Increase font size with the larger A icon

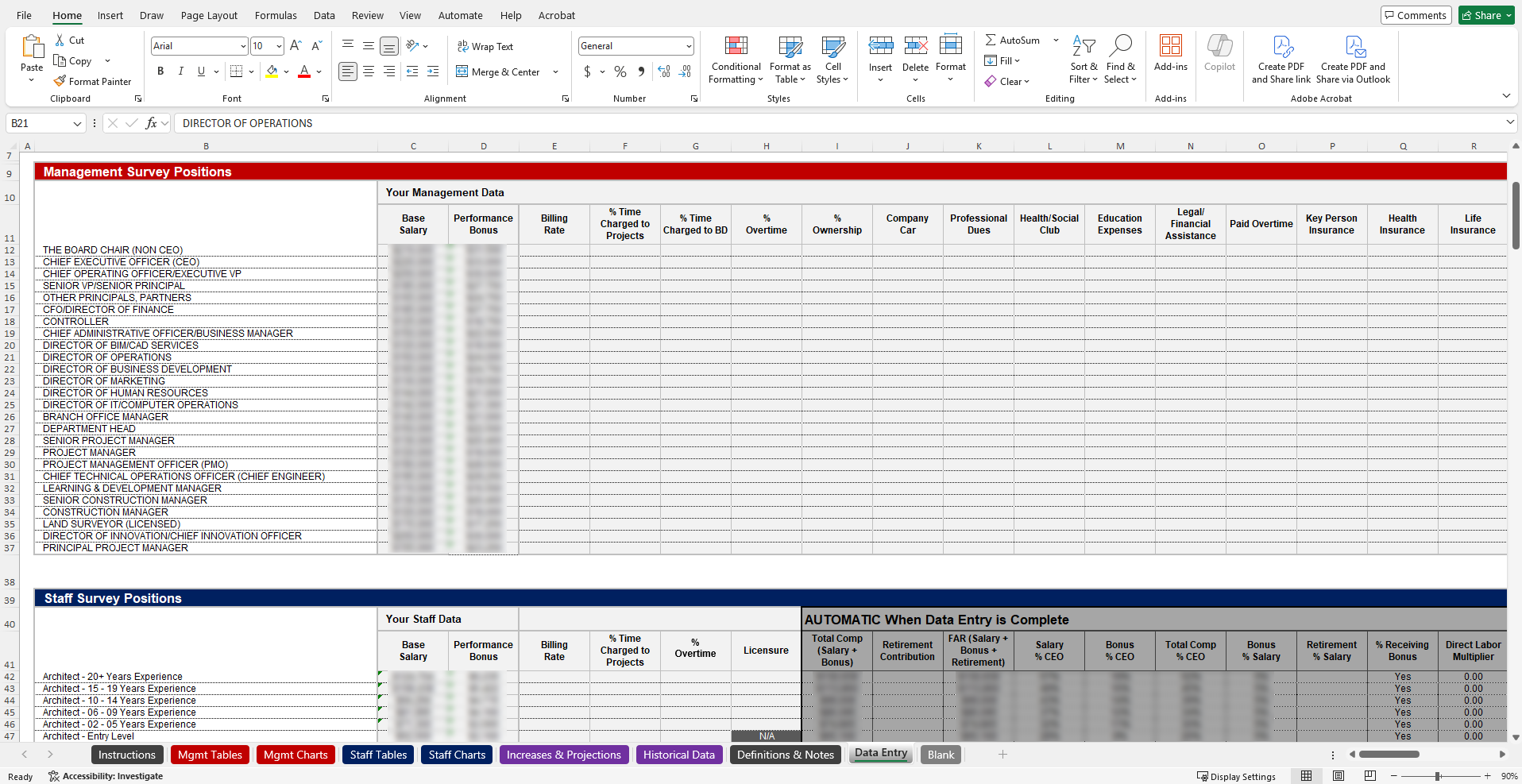296,46
